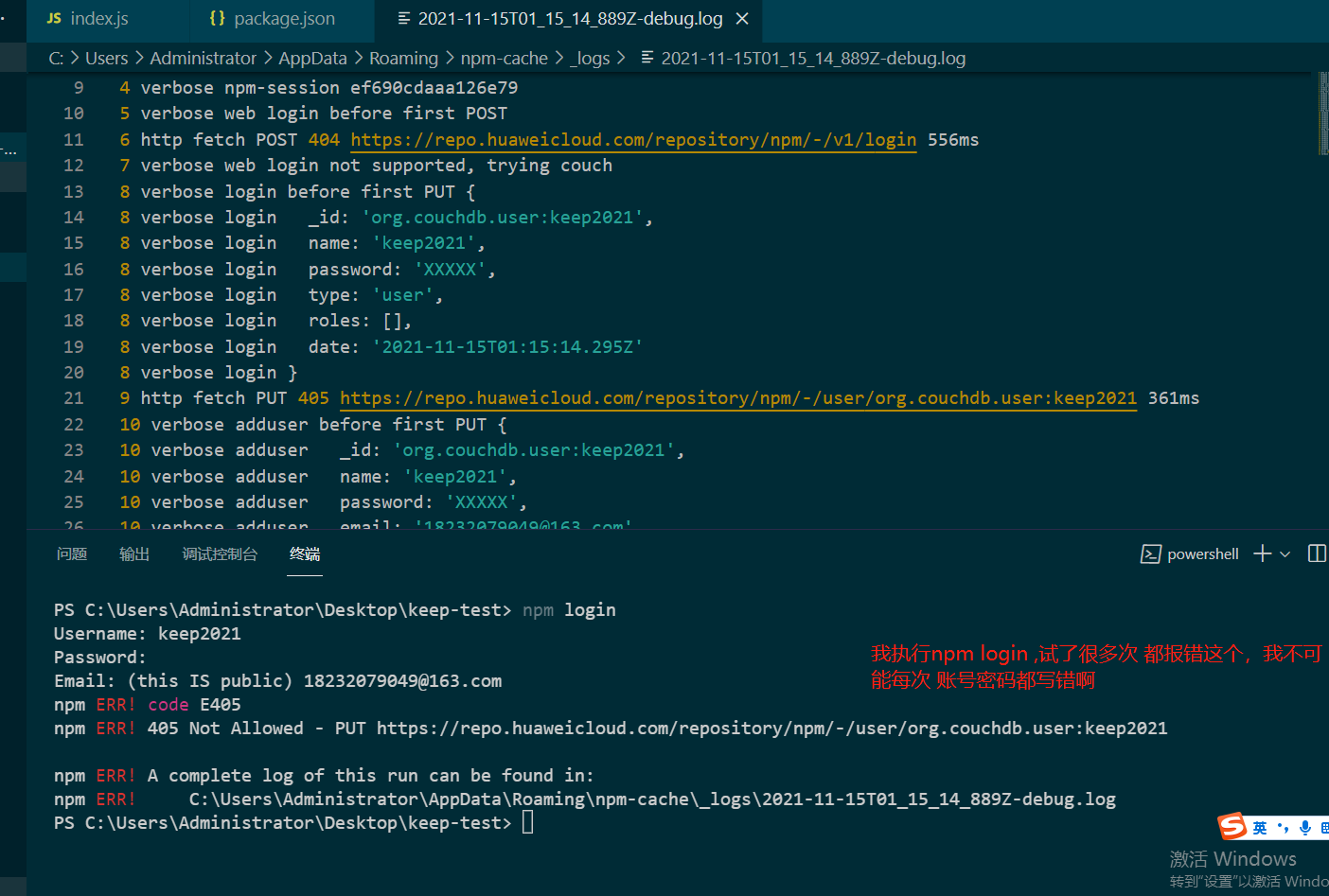Click the new terminal plus icon
The width and height of the screenshot is (1329, 896).
pos(1262,553)
